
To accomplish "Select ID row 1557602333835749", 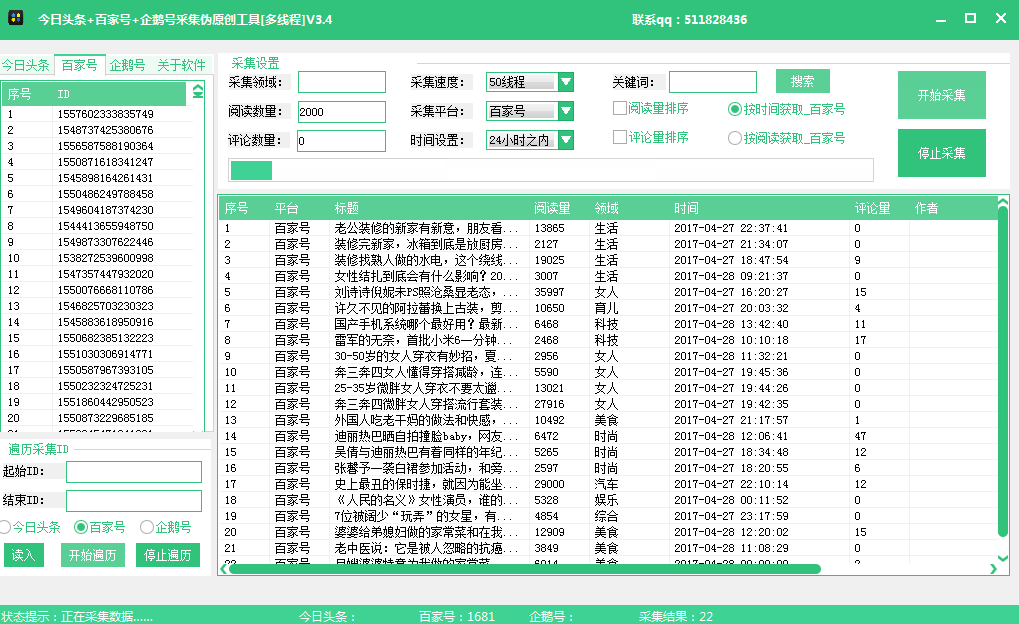I will coord(97,114).
